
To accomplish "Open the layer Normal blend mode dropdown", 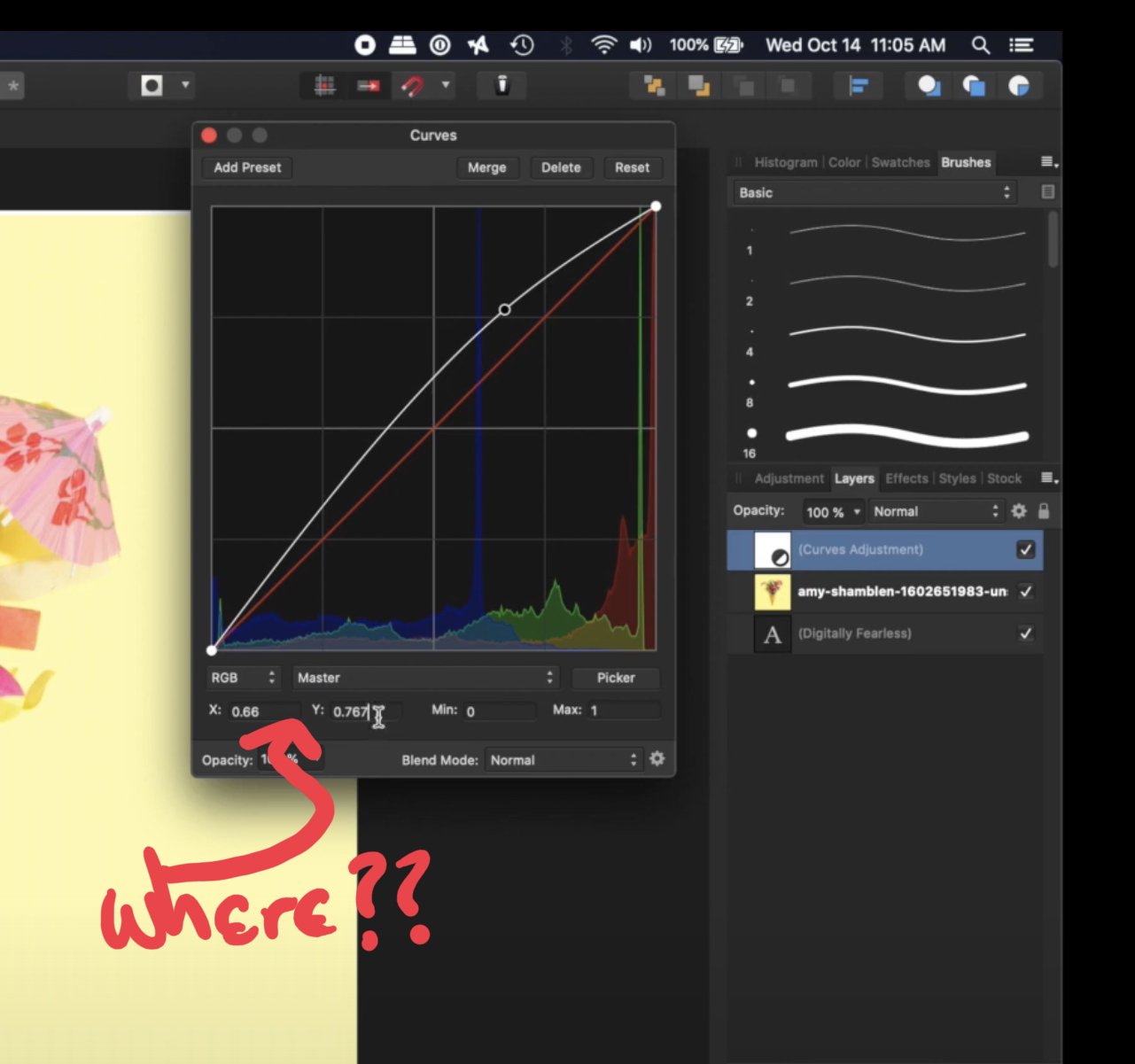I will coord(936,512).
